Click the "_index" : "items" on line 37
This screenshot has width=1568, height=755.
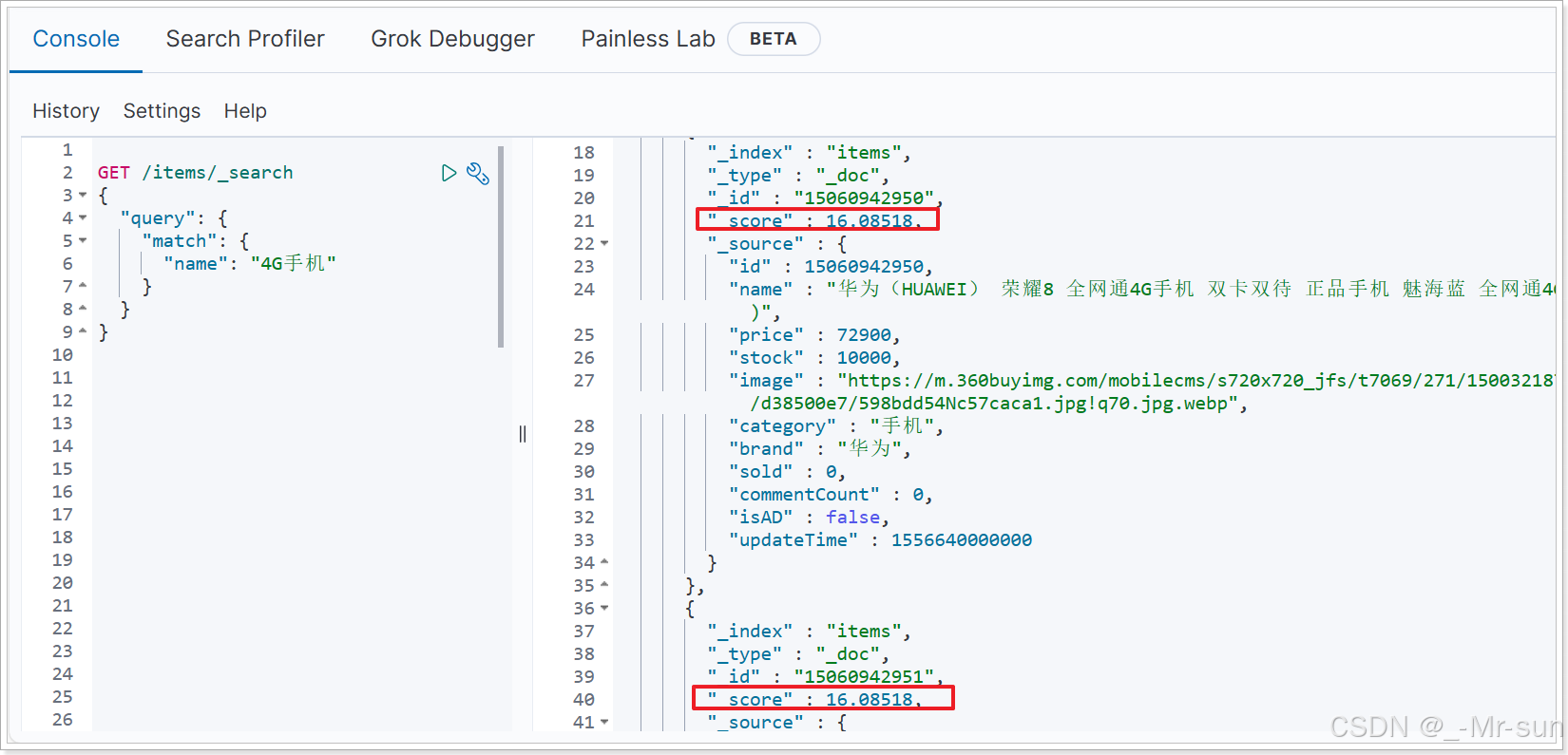(809, 632)
